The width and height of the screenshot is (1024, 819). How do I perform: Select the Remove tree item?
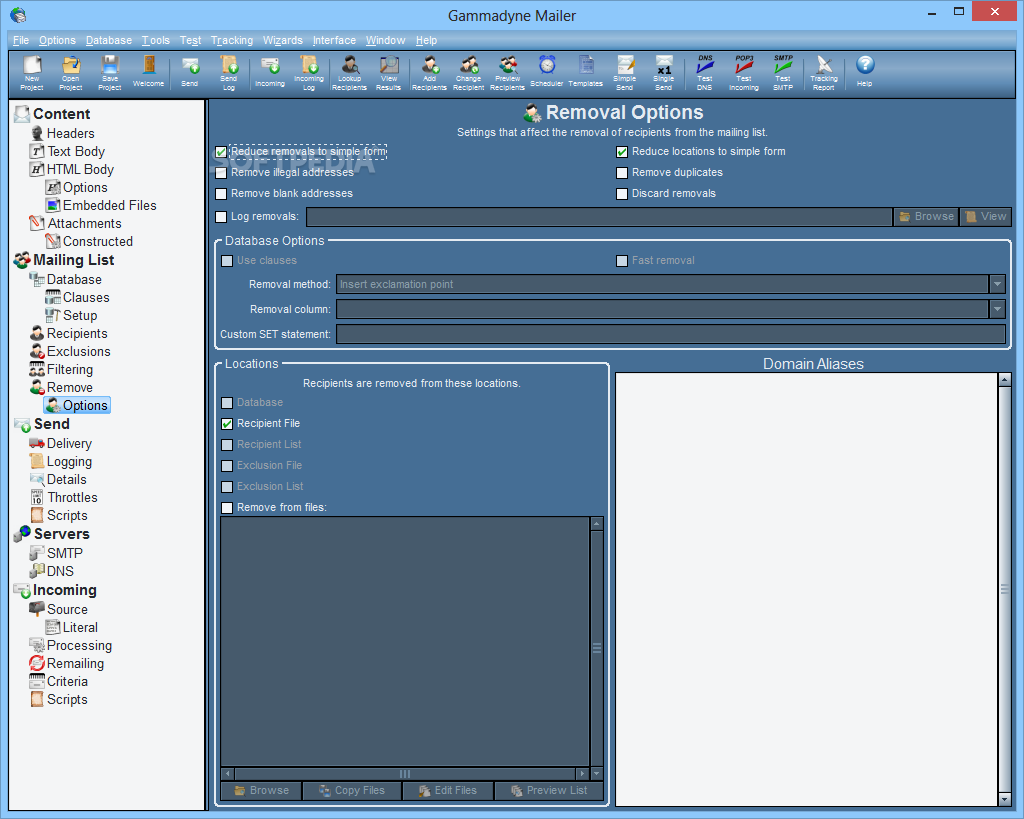point(69,387)
